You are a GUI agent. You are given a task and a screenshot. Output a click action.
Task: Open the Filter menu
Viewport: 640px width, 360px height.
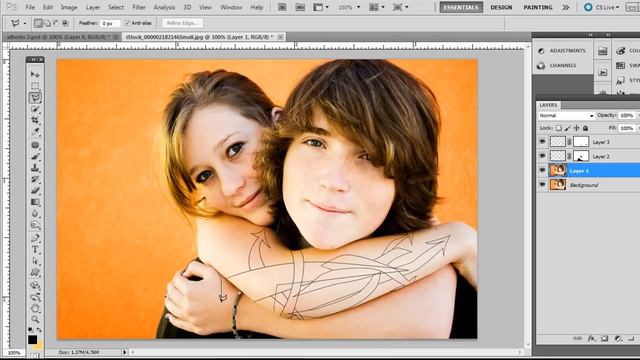coord(139,7)
